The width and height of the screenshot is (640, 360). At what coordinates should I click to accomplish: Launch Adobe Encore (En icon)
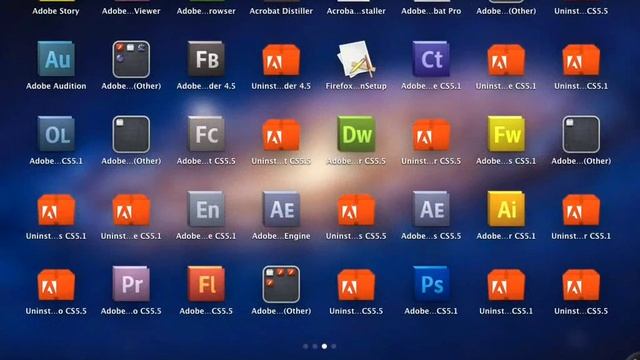[206, 209]
